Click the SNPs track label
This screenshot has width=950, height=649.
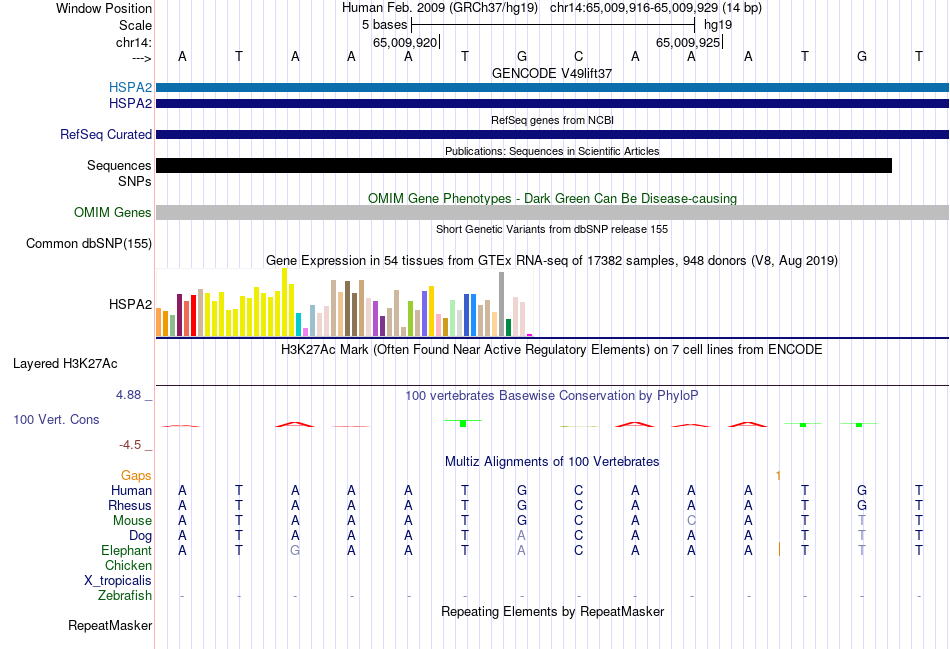click(135, 181)
